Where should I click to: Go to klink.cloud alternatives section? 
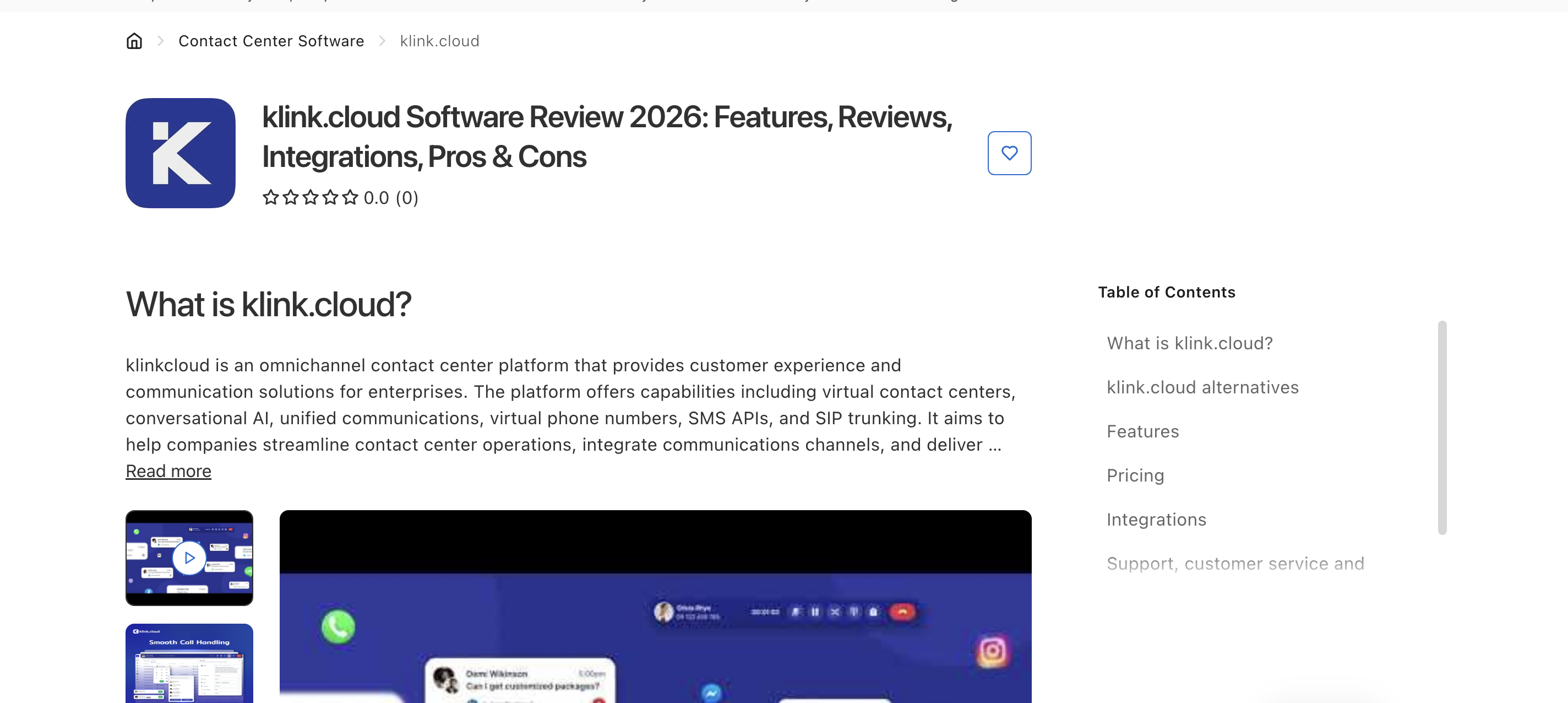point(1201,387)
